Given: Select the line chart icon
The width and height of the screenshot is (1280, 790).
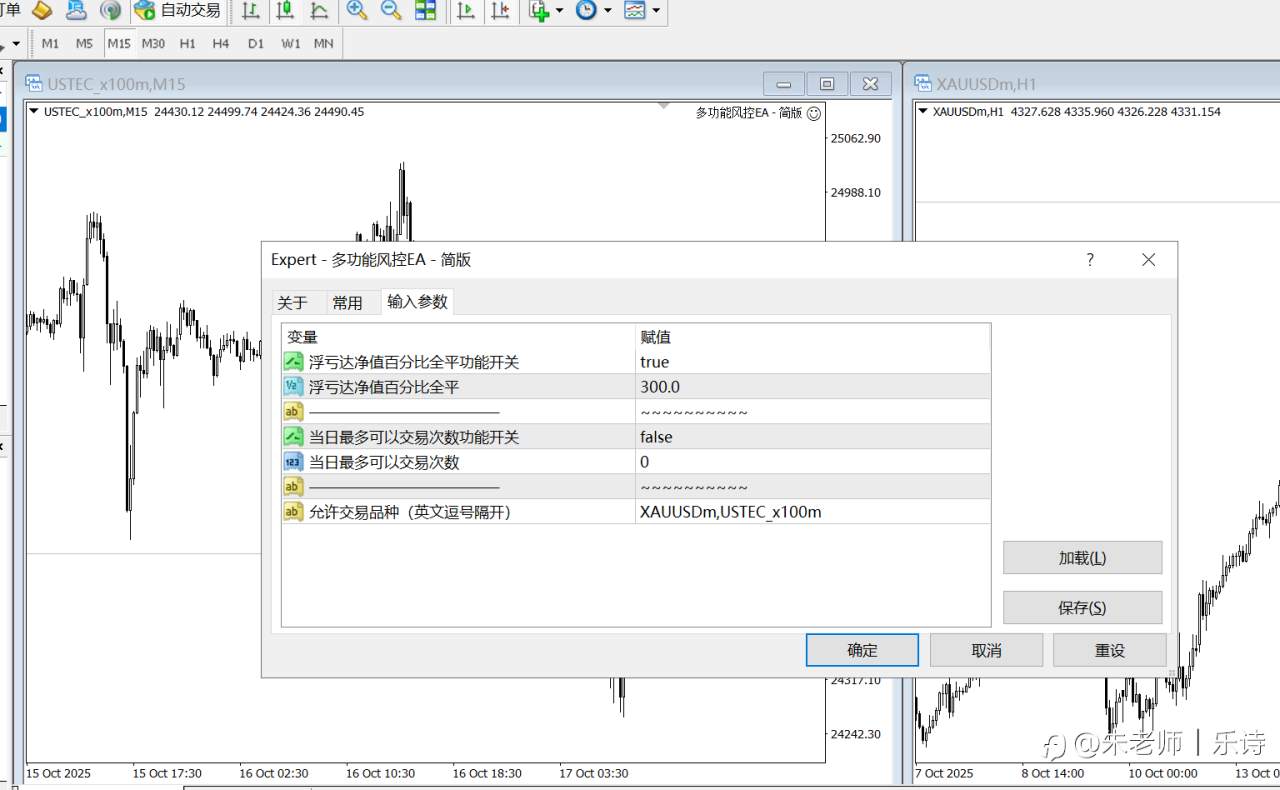Looking at the screenshot, I should pos(319,11).
